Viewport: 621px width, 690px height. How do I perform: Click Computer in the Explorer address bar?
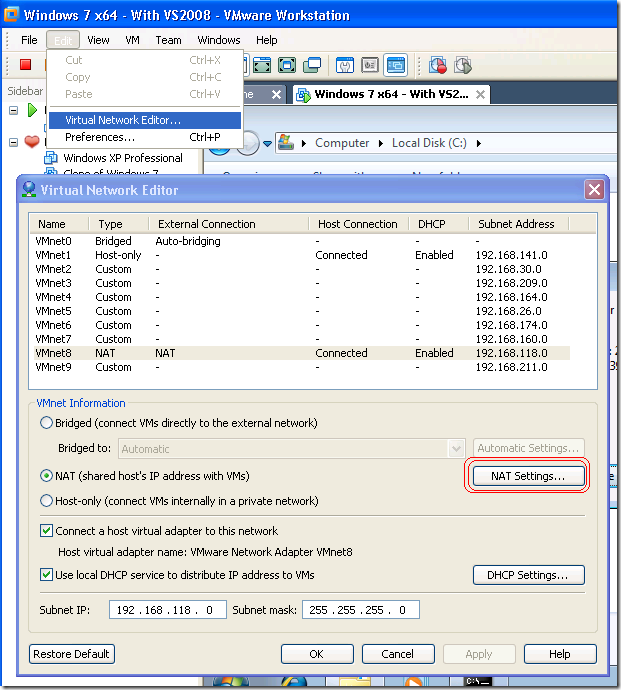click(x=342, y=143)
